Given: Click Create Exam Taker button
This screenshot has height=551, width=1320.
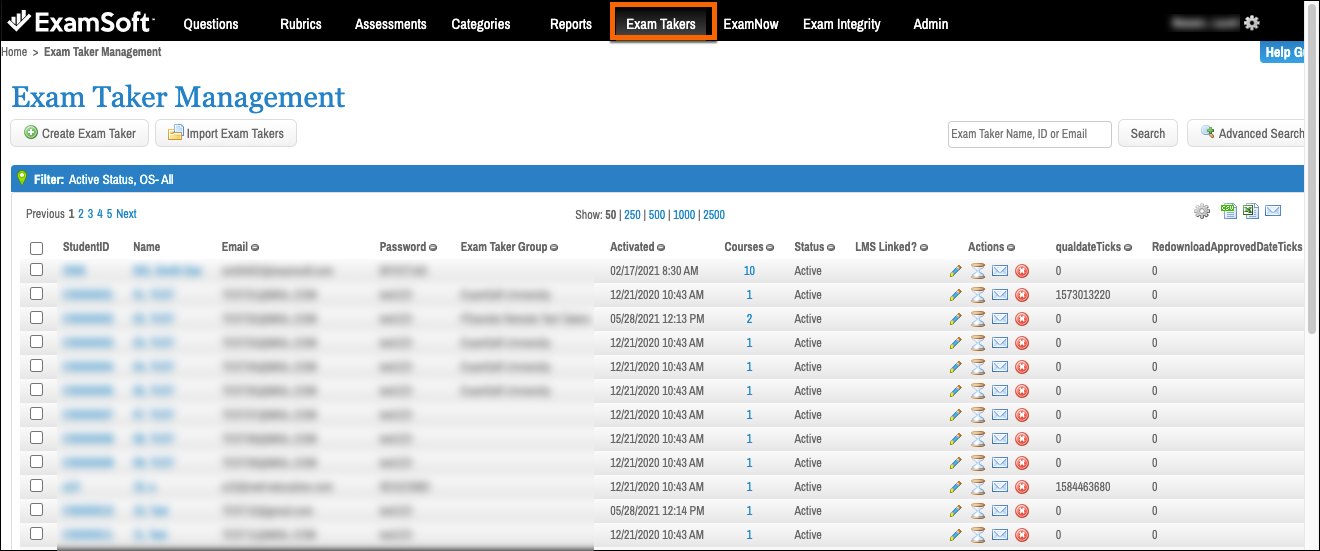Looking at the screenshot, I should pyautogui.click(x=80, y=133).
